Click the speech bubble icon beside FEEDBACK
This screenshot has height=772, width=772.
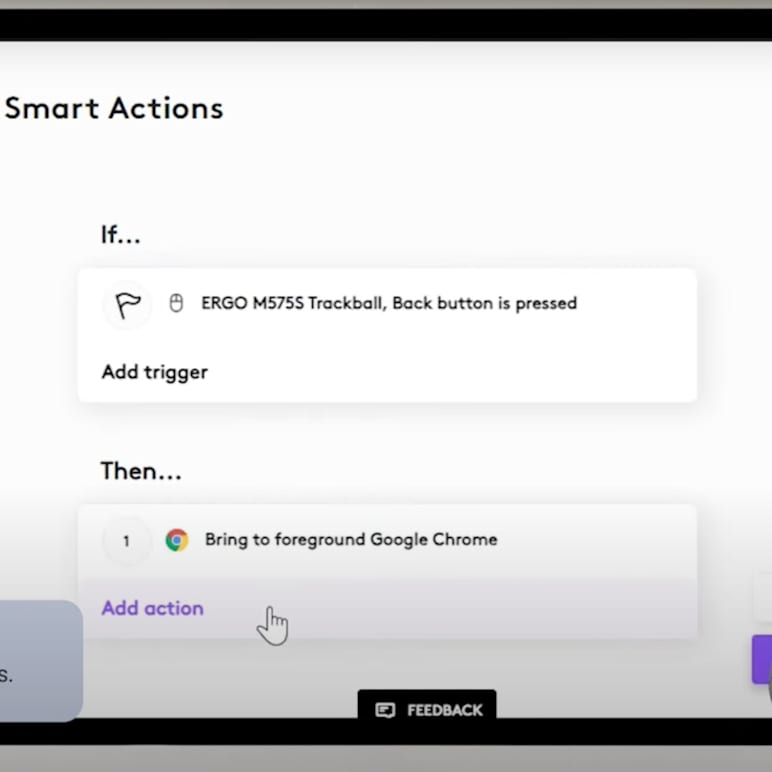[385, 710]
